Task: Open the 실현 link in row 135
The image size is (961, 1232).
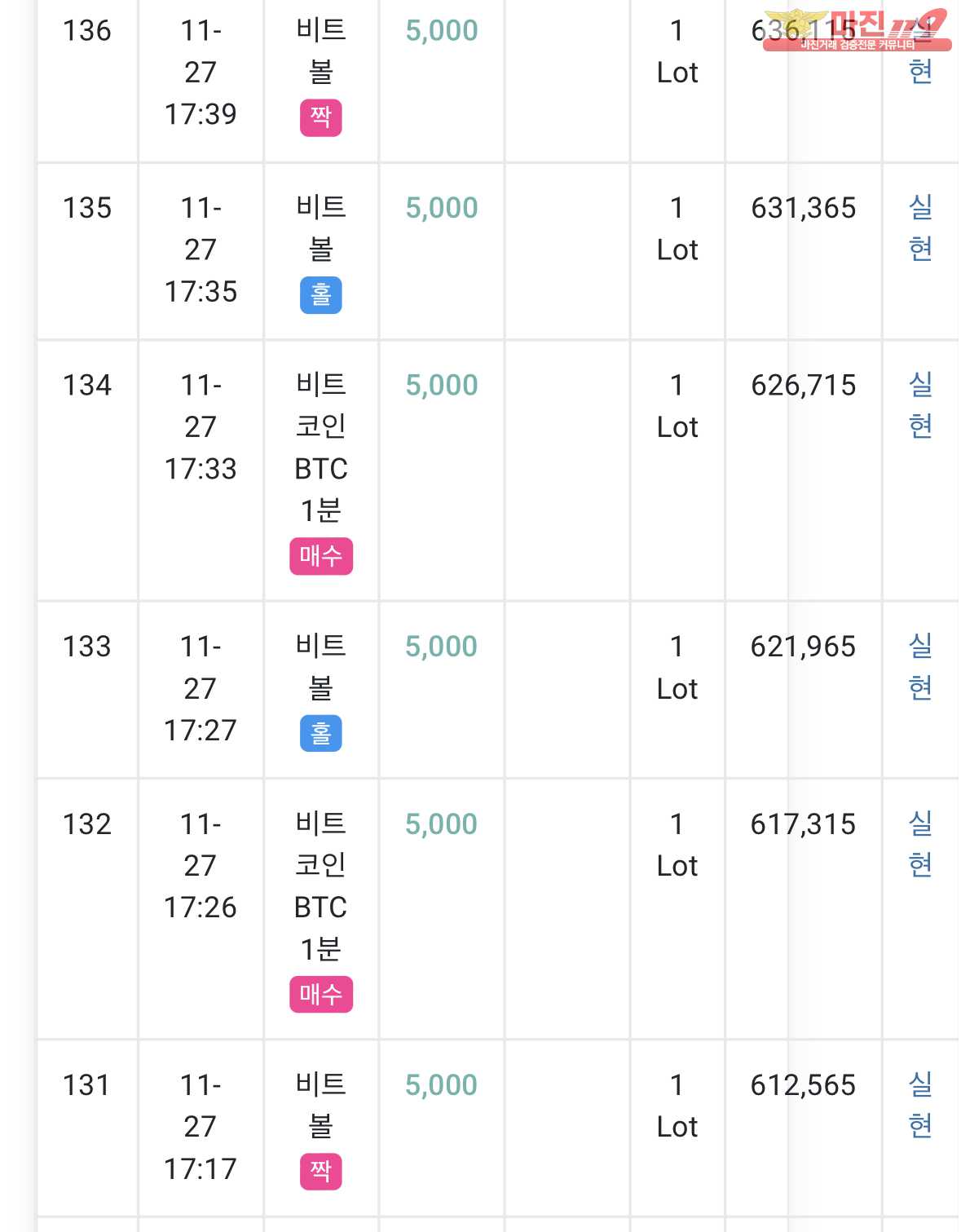Action: (x=920, y=228)
